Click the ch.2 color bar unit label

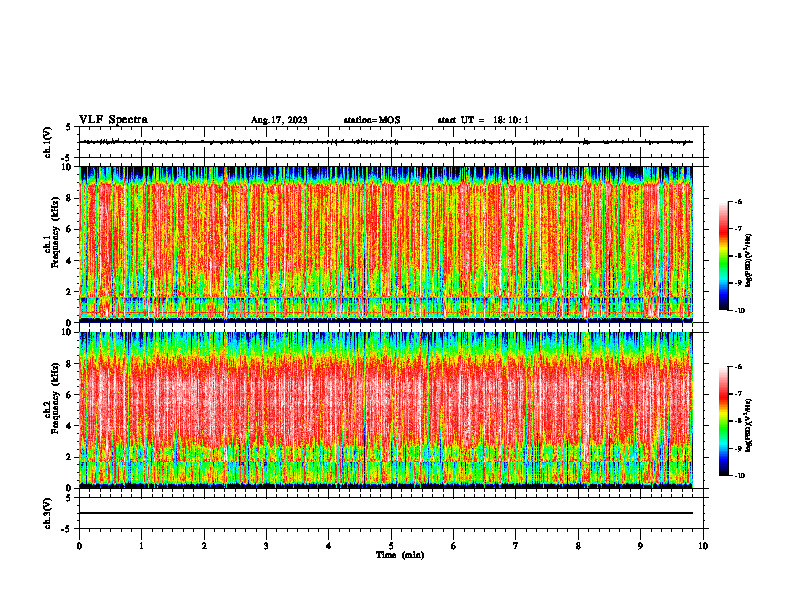pos(749,426)
